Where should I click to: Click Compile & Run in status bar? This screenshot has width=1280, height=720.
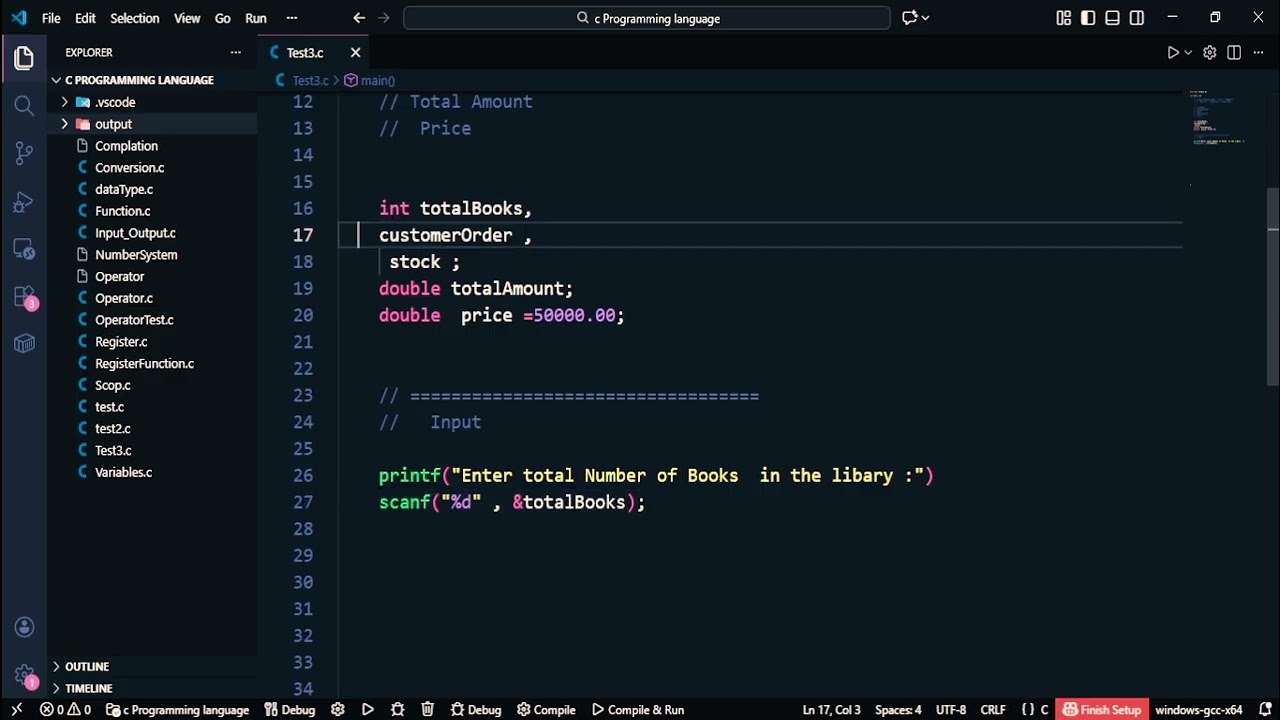(638, 710)
